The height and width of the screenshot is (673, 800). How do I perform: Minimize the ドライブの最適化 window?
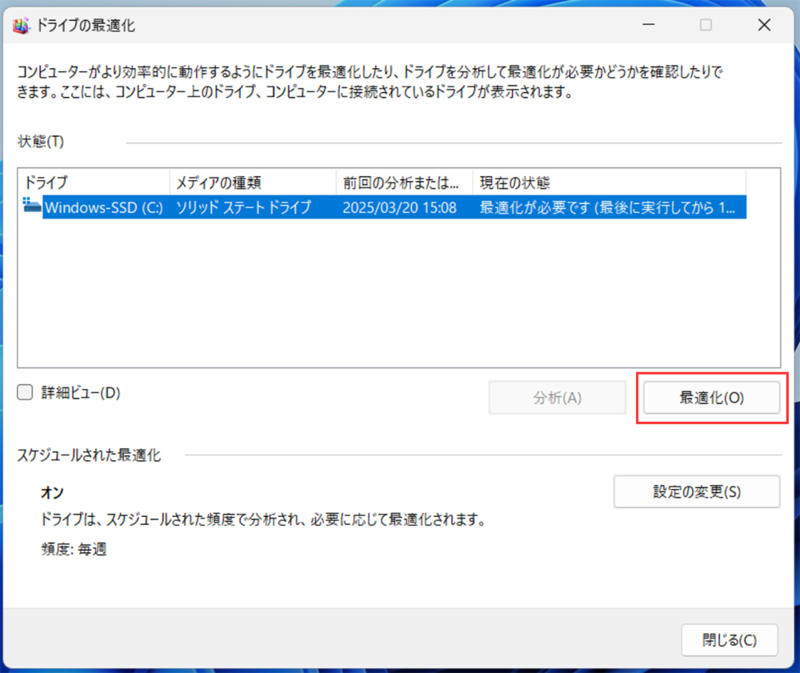(x=648, y=24)
